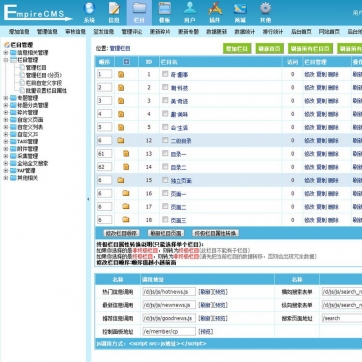Click the folder icon in ID 18 row
The image size is (362, 362).
point(126,219)
